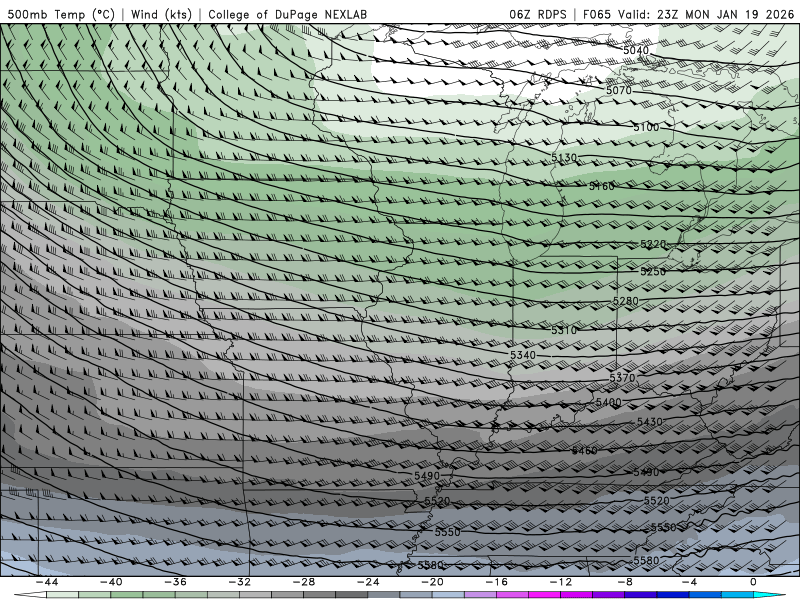The image size is (800, 600).
Task: Select the 5370 height contour label
Action: (x=622, y=378)
